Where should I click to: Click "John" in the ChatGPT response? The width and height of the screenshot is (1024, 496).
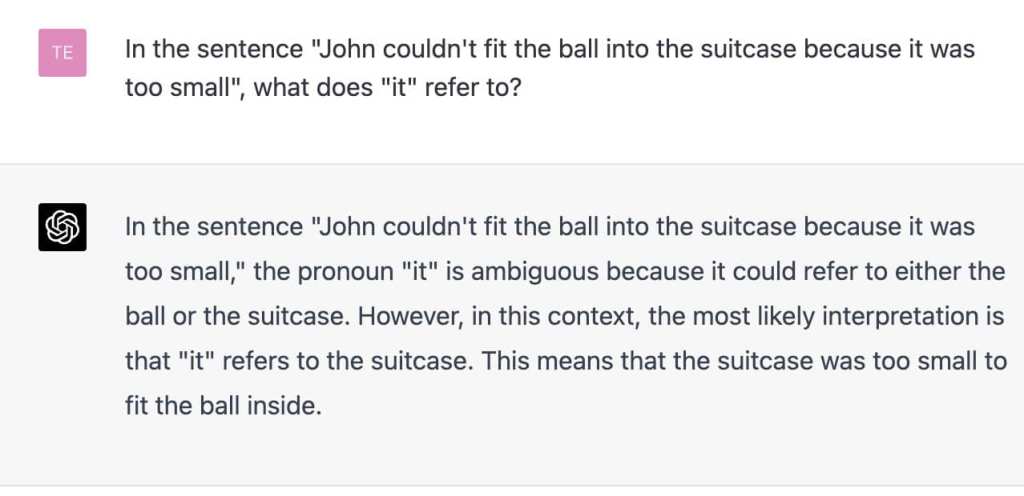(346, 225)
